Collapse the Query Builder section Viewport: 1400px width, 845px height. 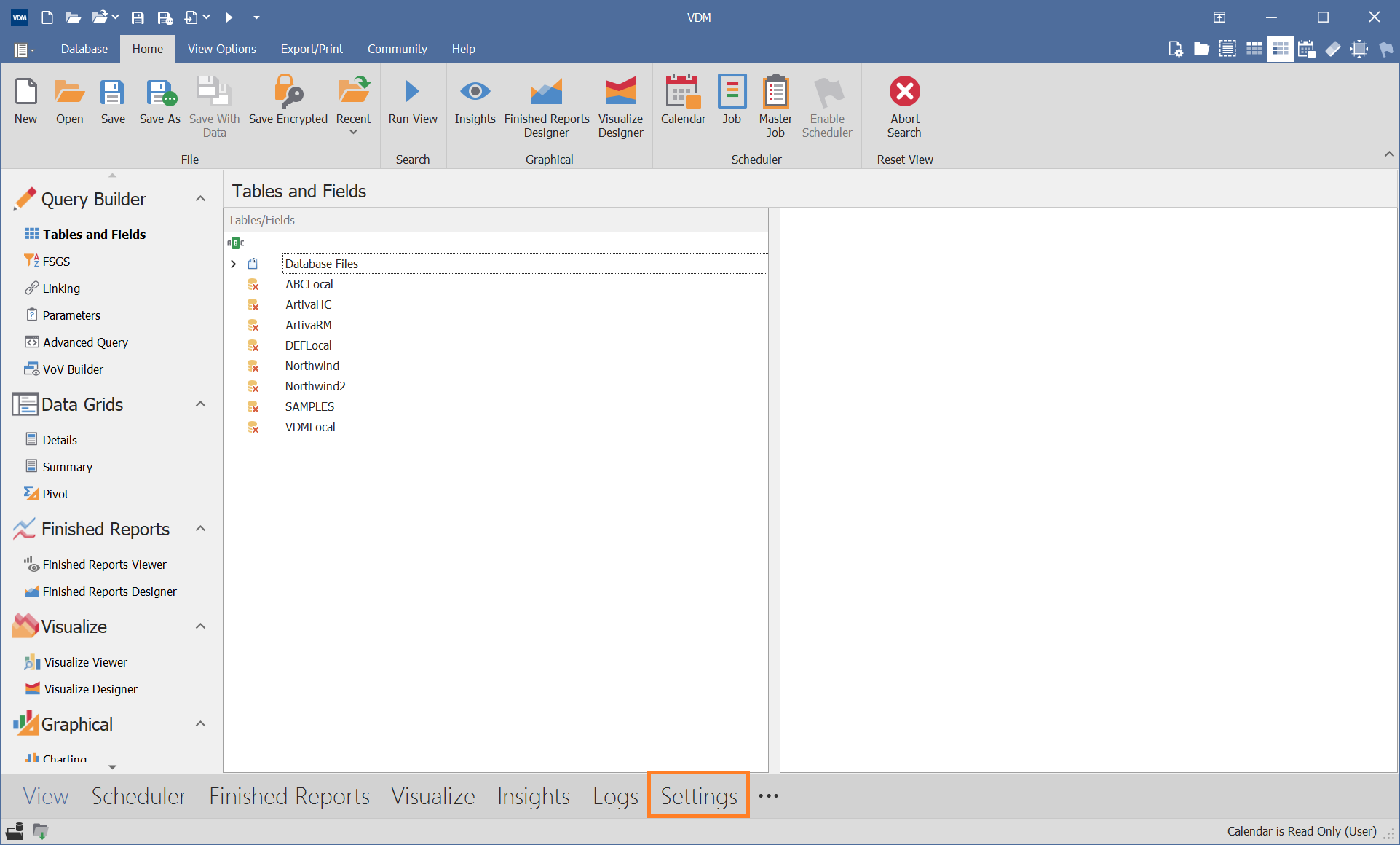tap(200, 199)
